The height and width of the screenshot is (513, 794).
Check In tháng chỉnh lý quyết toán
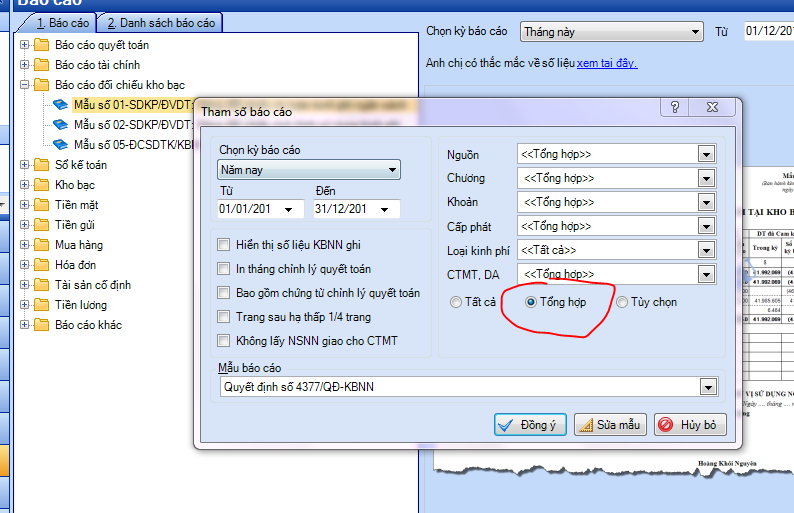[224, 268]
